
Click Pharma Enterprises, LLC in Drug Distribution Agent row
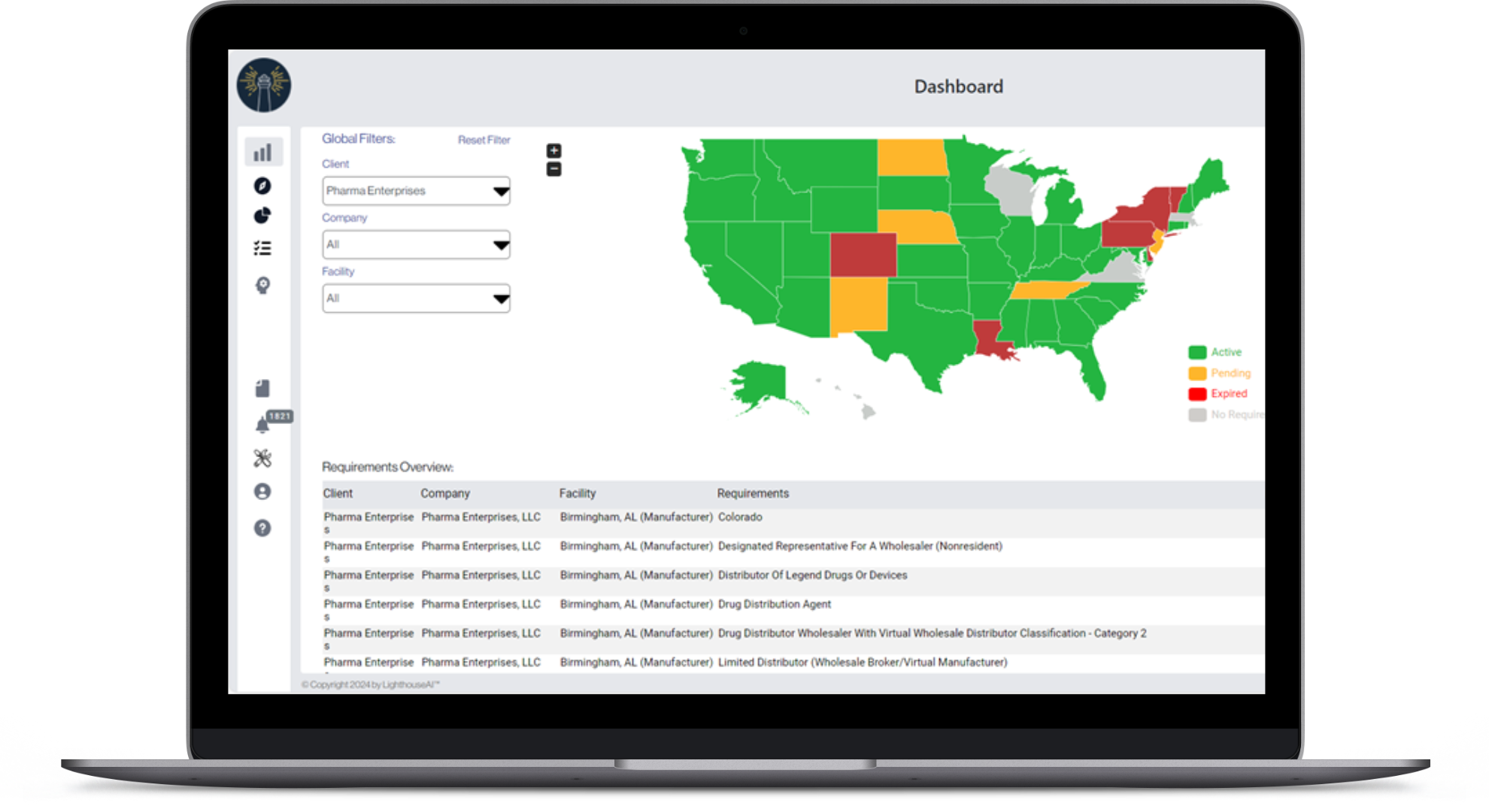[x=481, y=604]
